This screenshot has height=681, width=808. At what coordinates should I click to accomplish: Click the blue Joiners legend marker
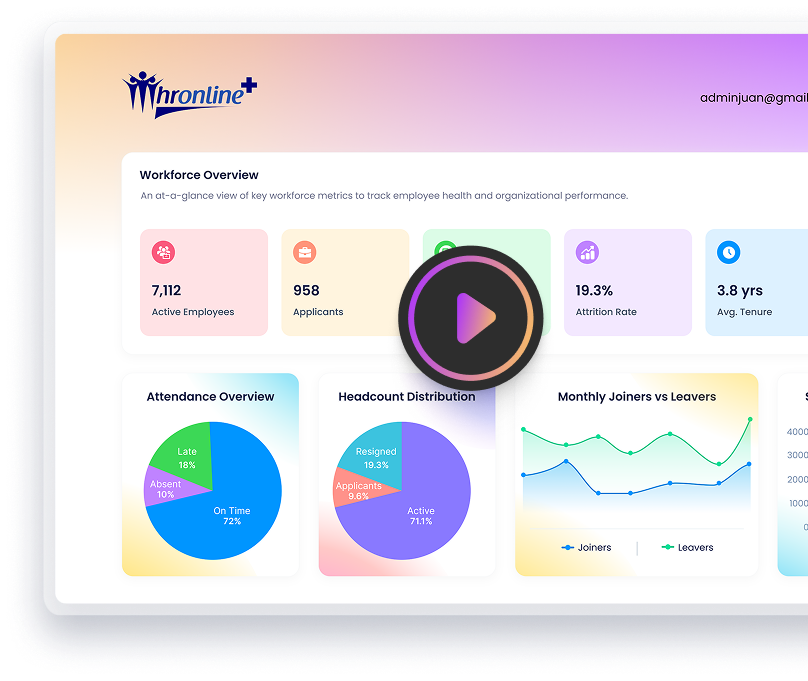click(x=565, y=547)
